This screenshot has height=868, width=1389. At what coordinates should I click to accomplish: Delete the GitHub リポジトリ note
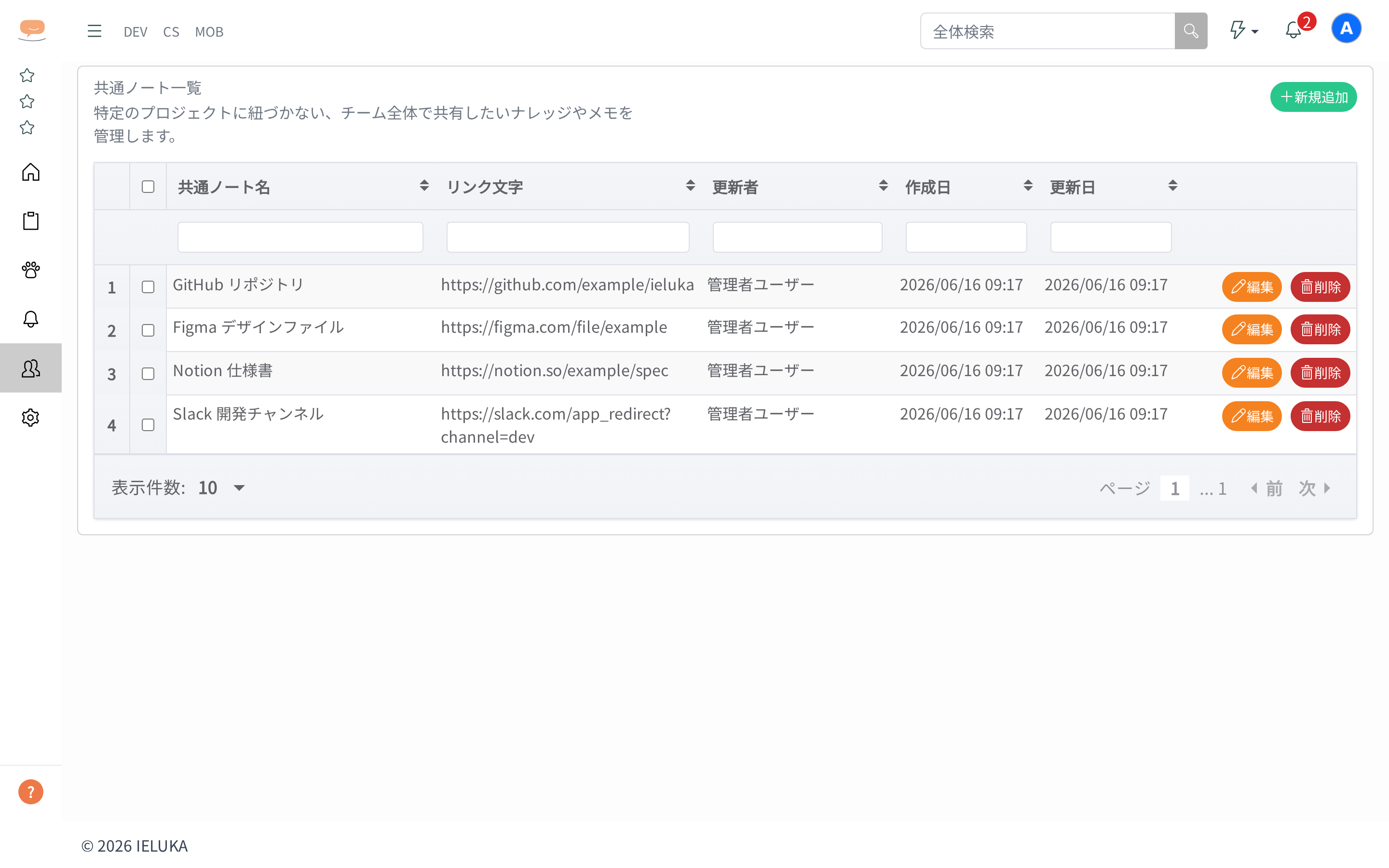[1320, 286]
